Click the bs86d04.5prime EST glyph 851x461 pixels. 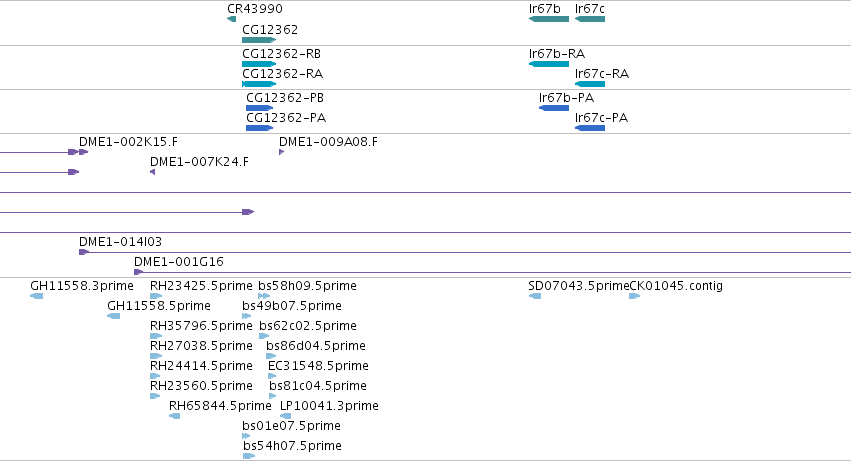coord(271,356)
